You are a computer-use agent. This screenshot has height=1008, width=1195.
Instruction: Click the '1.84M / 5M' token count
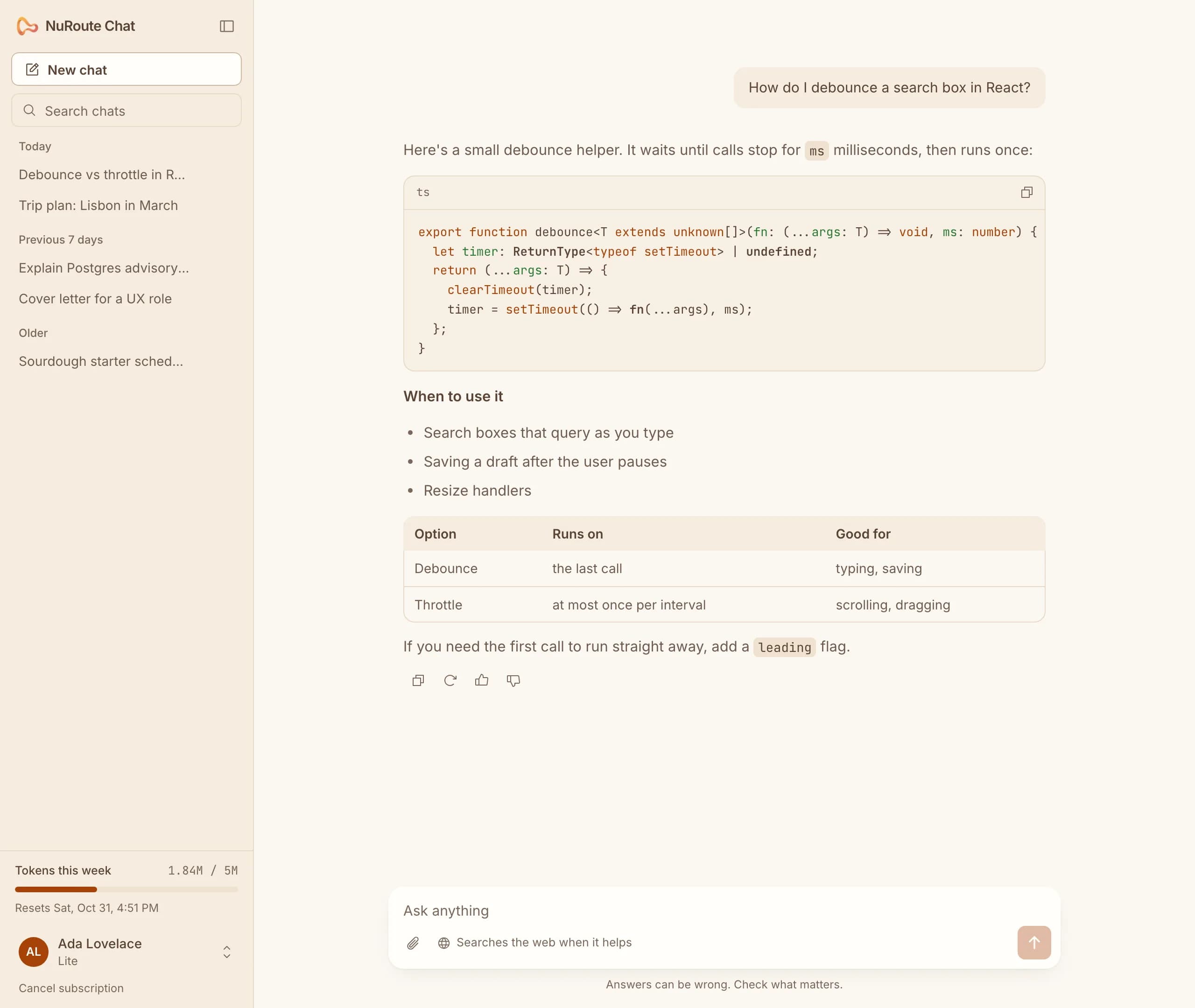[x=203, y=870]
